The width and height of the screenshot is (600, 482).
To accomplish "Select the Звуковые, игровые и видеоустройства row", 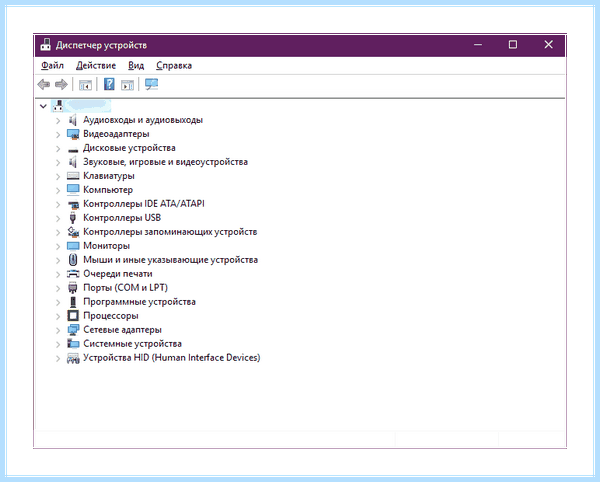I will coord(165,162).
